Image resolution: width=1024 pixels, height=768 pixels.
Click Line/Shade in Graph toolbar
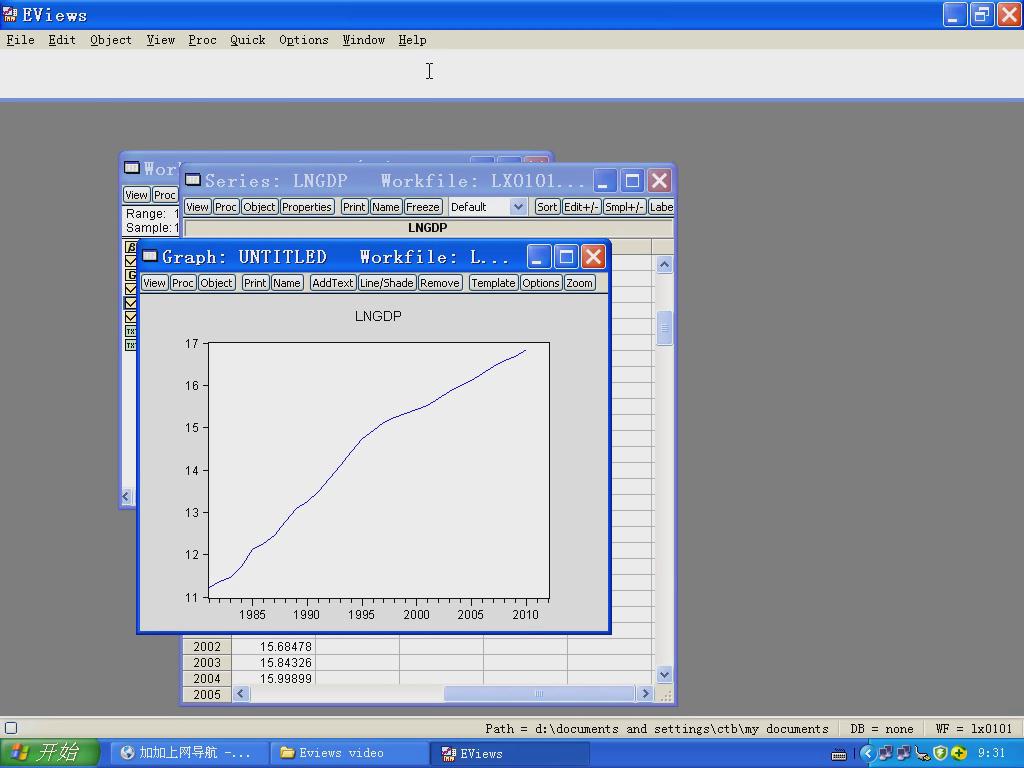(x=387, y=283)
